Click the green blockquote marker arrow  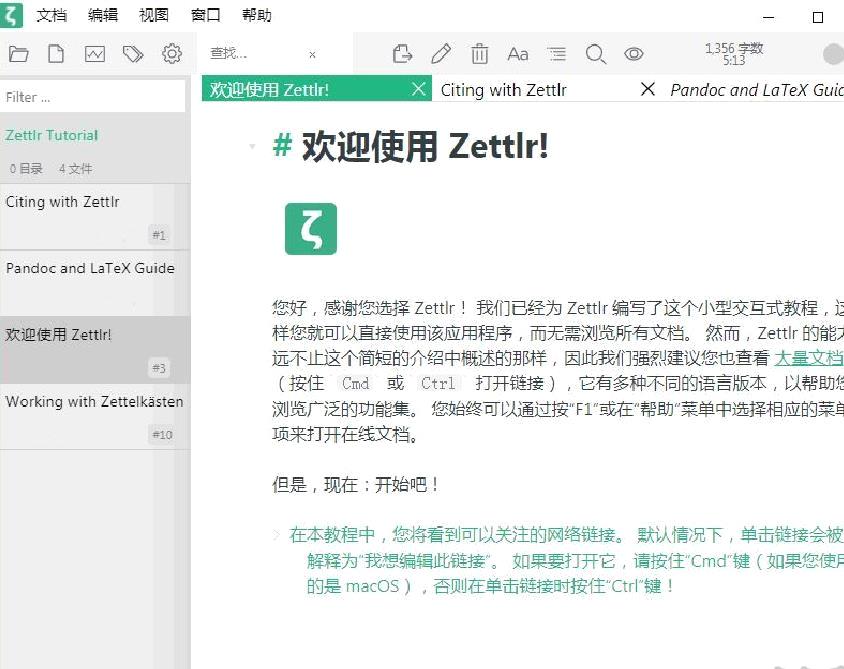click(277, 534)
